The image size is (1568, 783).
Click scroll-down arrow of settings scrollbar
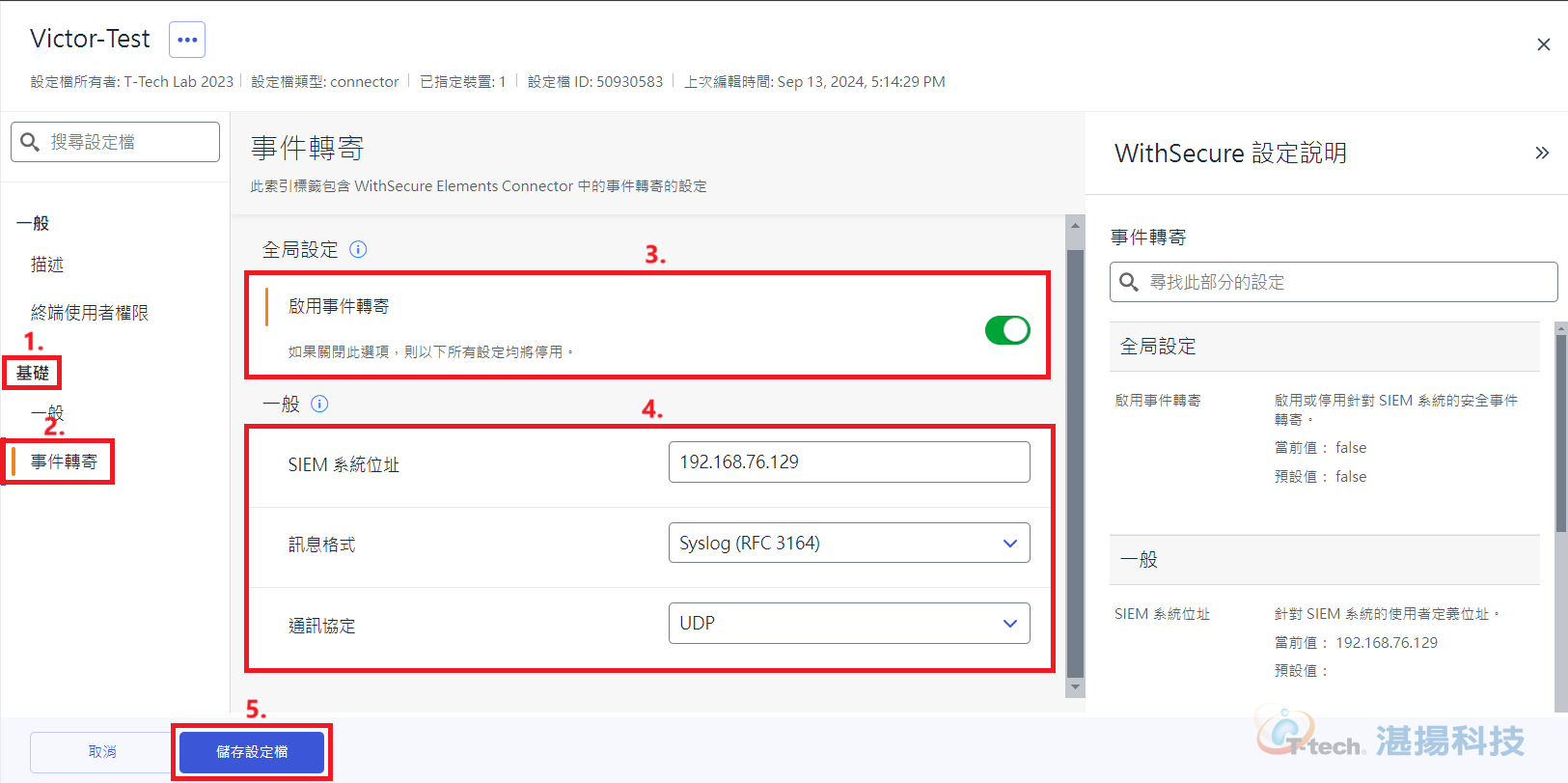[x=1075, y=687]
